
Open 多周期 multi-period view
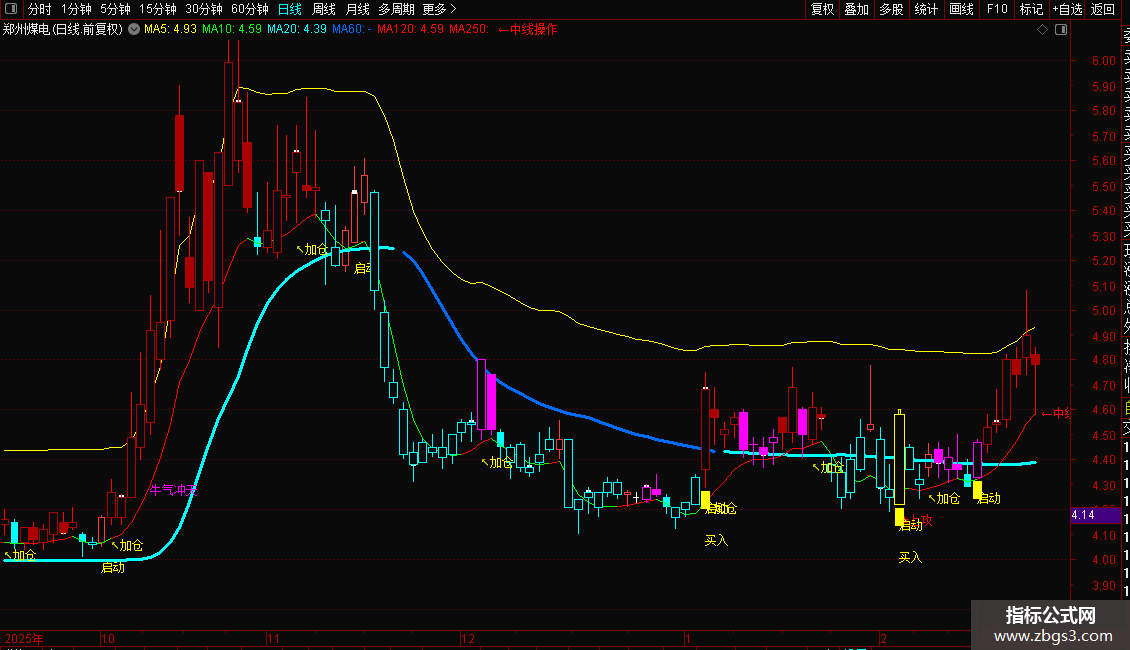[x=396, y=9]
